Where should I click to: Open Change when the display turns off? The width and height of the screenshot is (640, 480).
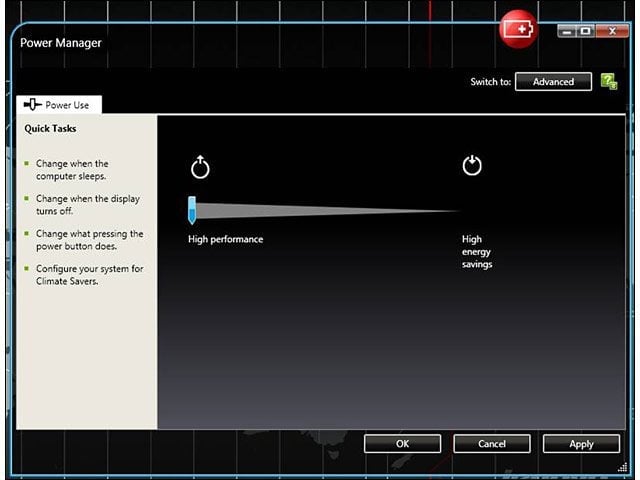[x=87, y=204]
